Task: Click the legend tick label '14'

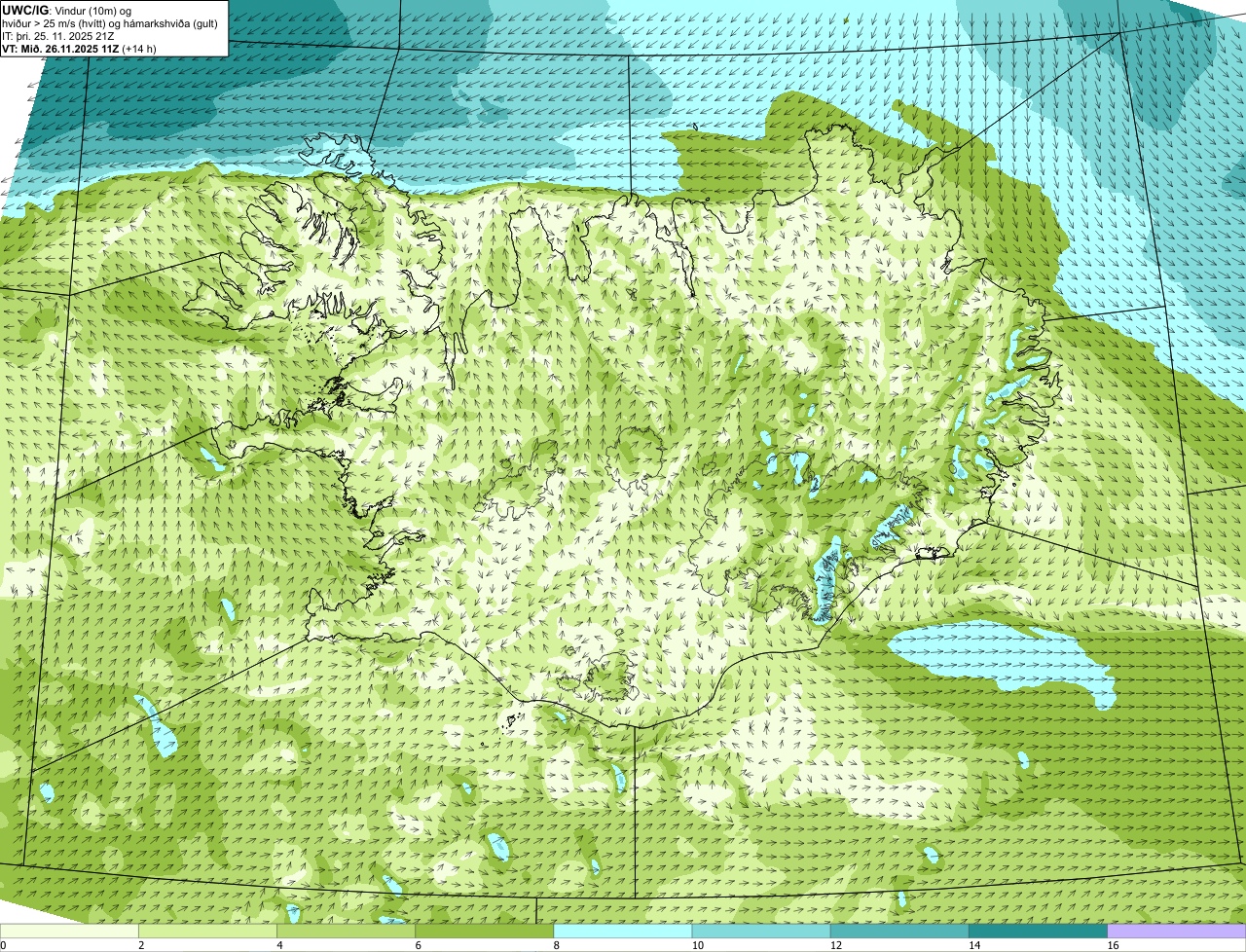Action: click(x=974, y=945)
